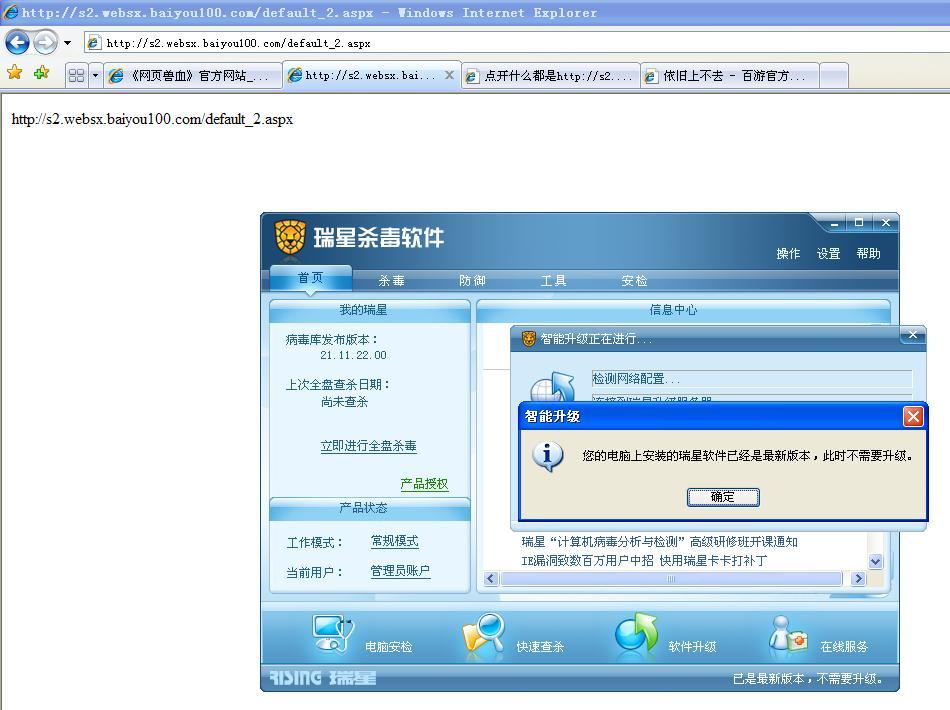The image size is (950, 710).
Task: Click the IE Forward navigation arrow
Action: point(44,43)
